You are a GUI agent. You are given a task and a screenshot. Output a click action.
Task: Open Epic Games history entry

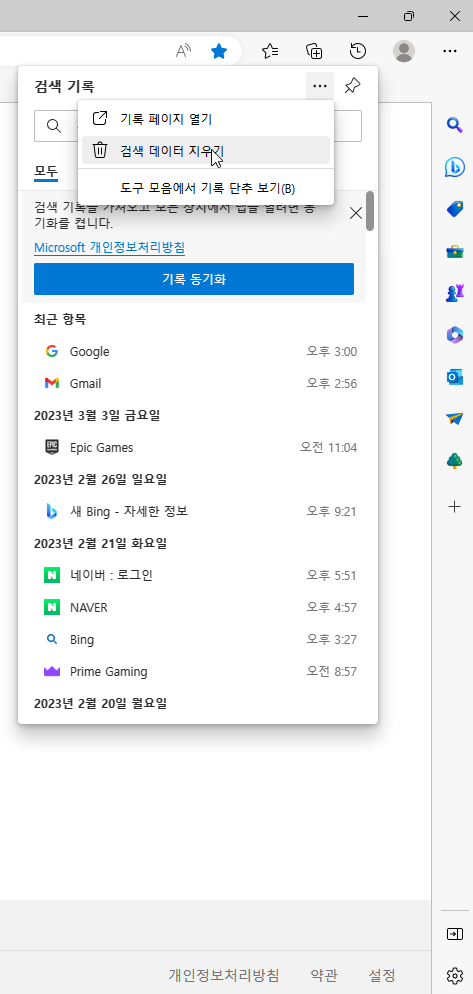(x=200, y=448)
